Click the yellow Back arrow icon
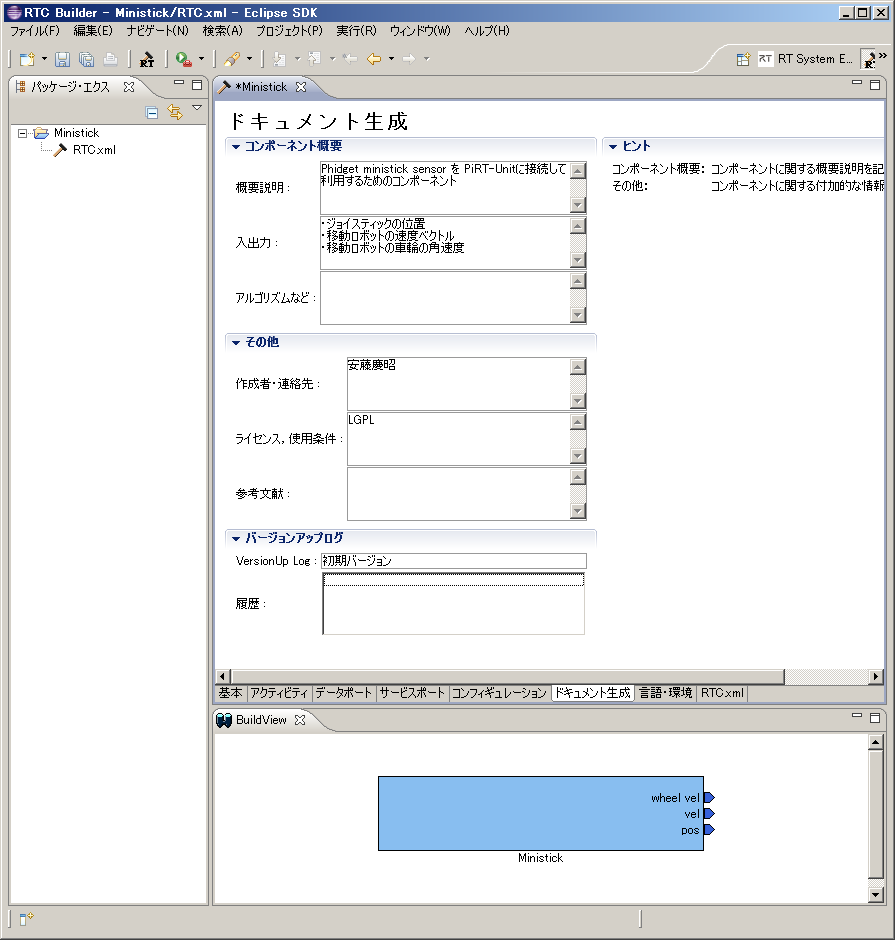This screenshot has height=940, width=895. tap(374, 59)
